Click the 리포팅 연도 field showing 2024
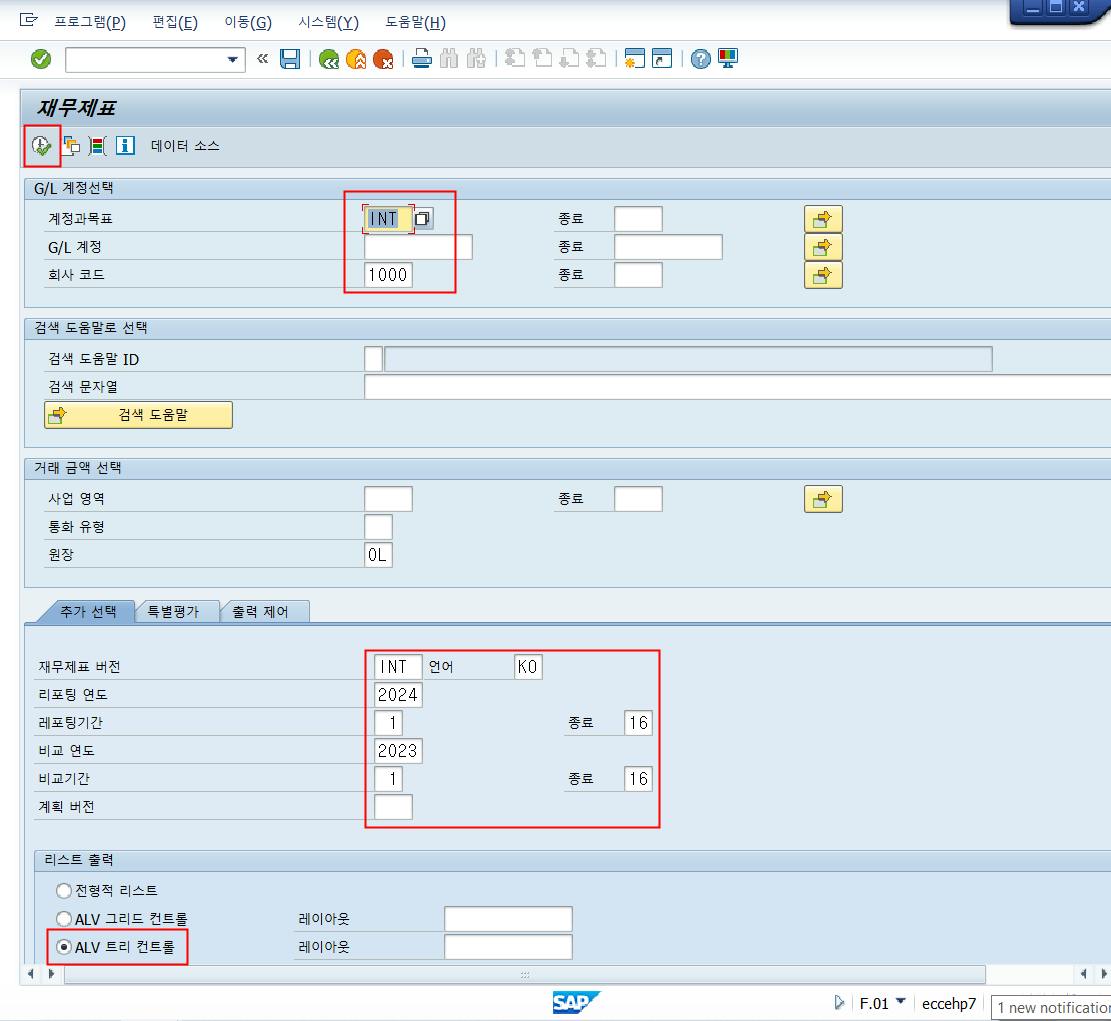1111x1021 pixels. point(398,694)
